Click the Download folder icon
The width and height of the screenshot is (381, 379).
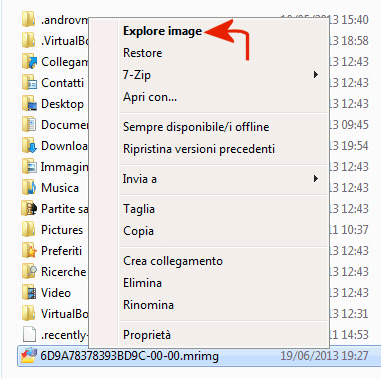point(29,146)
